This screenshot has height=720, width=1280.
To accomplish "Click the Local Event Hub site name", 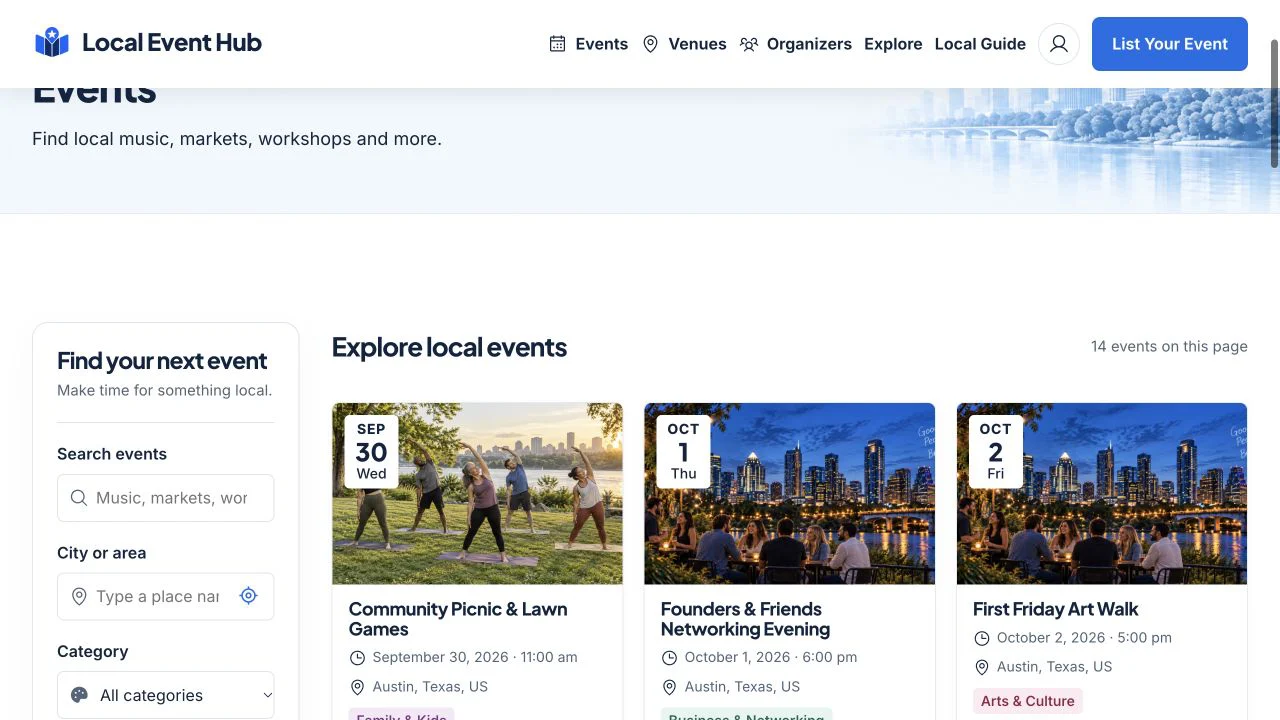I will (172, 43).
